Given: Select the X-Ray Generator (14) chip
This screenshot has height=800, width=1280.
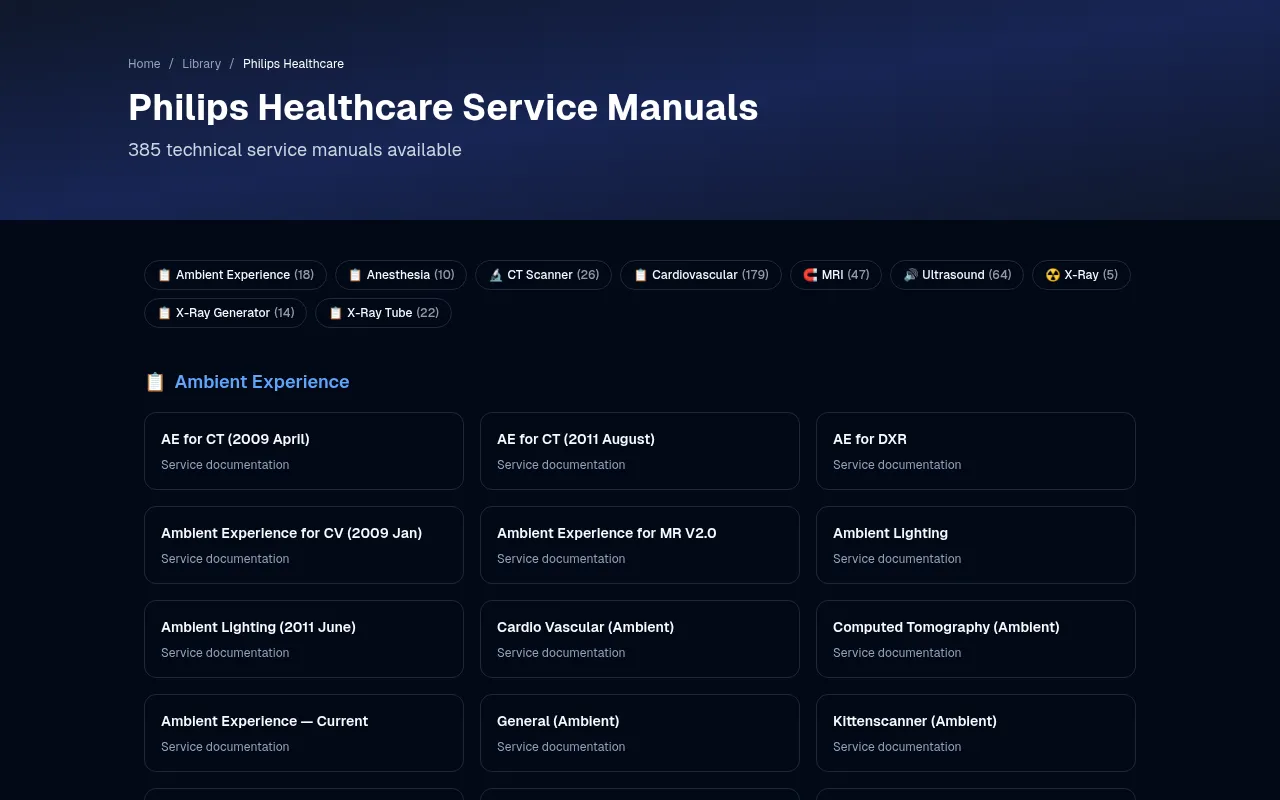Looking at the screenshot, I should click(225, 313).
